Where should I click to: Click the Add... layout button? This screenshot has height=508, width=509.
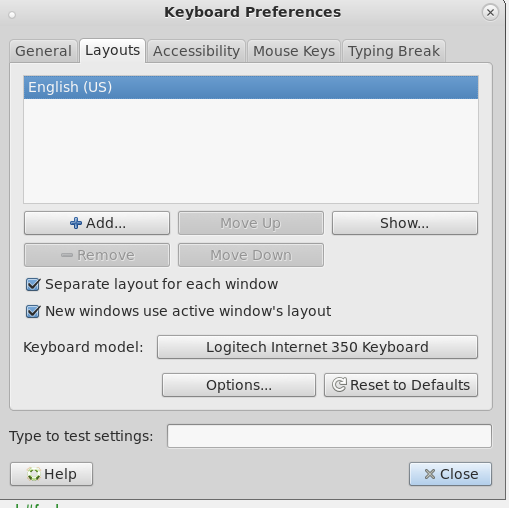point(97,223)
